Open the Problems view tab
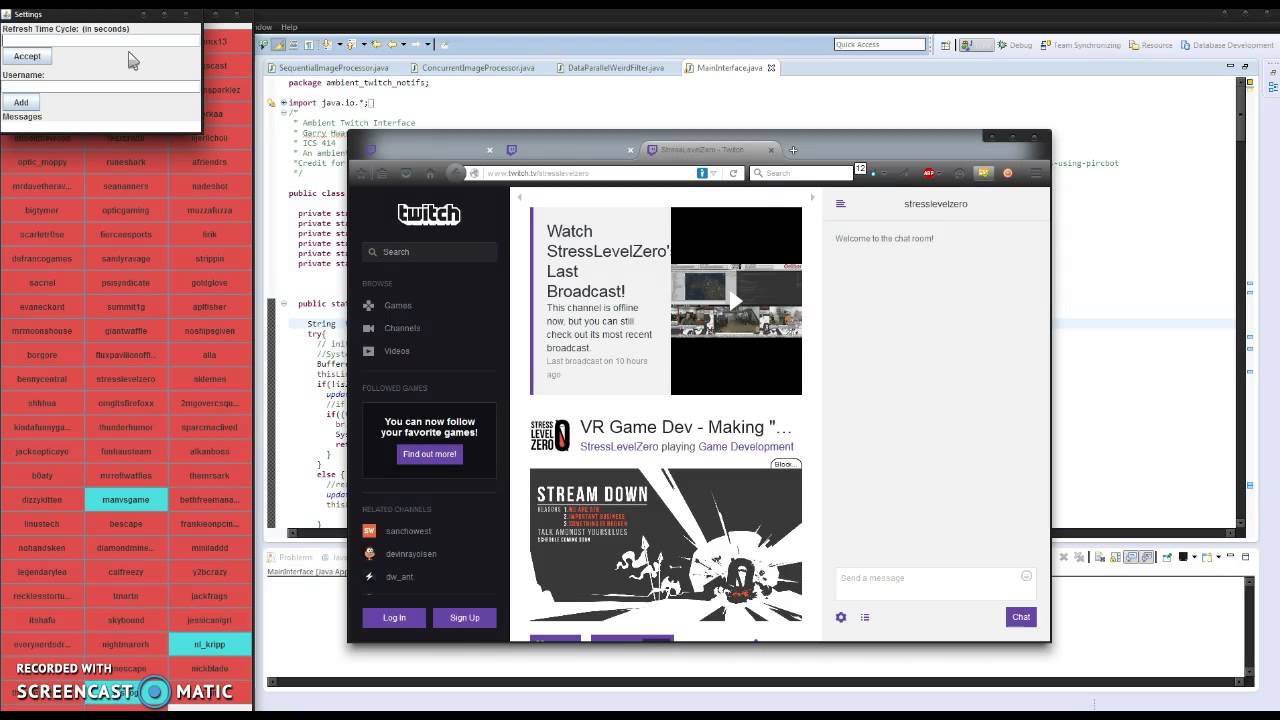The image size is (1280, 720). 290,557
